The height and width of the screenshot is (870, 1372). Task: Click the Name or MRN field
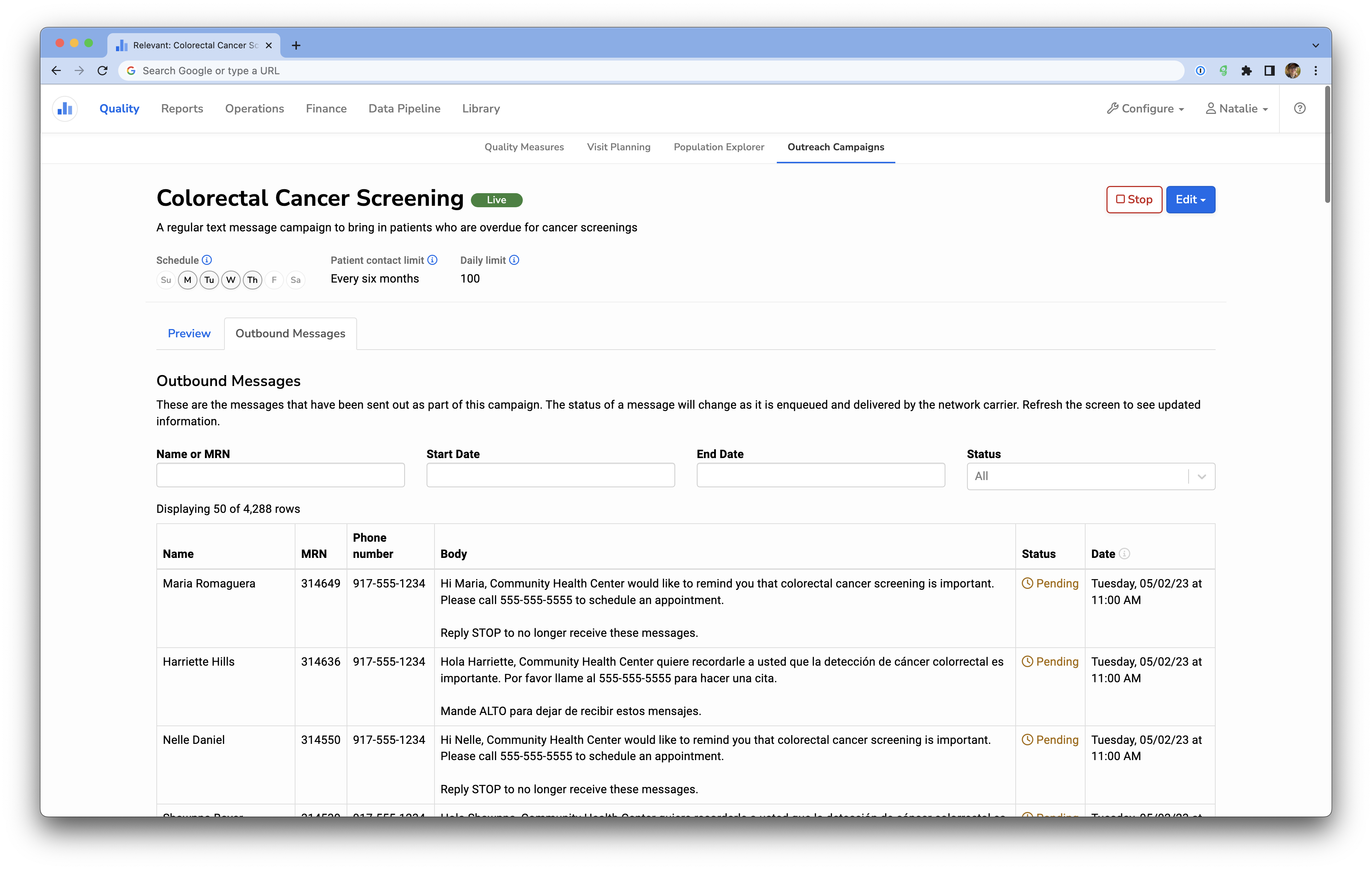tap(280, 475)
